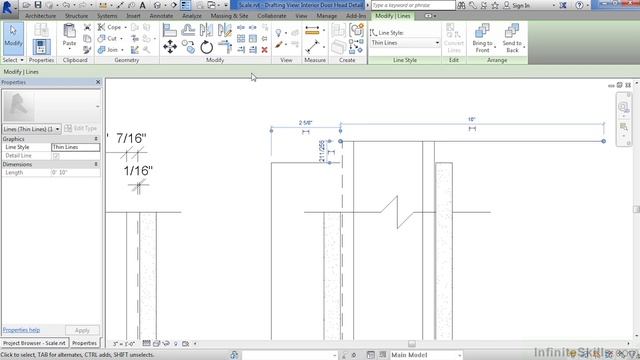Switch to Project Browser - Scale.rvt tab

point(34,343)
